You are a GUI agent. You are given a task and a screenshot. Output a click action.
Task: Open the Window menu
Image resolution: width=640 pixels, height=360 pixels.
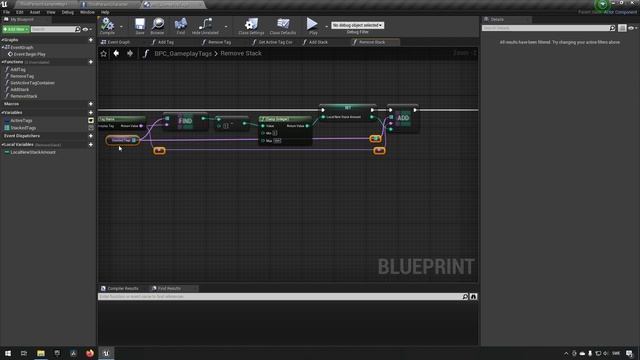pyautogui.click(x=87, y=12)
